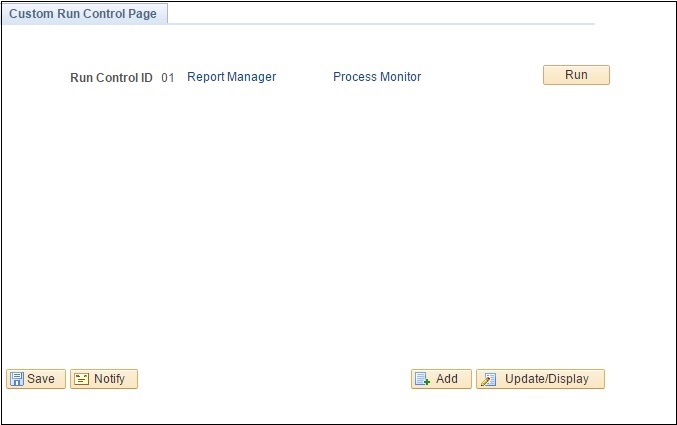Save the run control page

[x=36, y=379]
